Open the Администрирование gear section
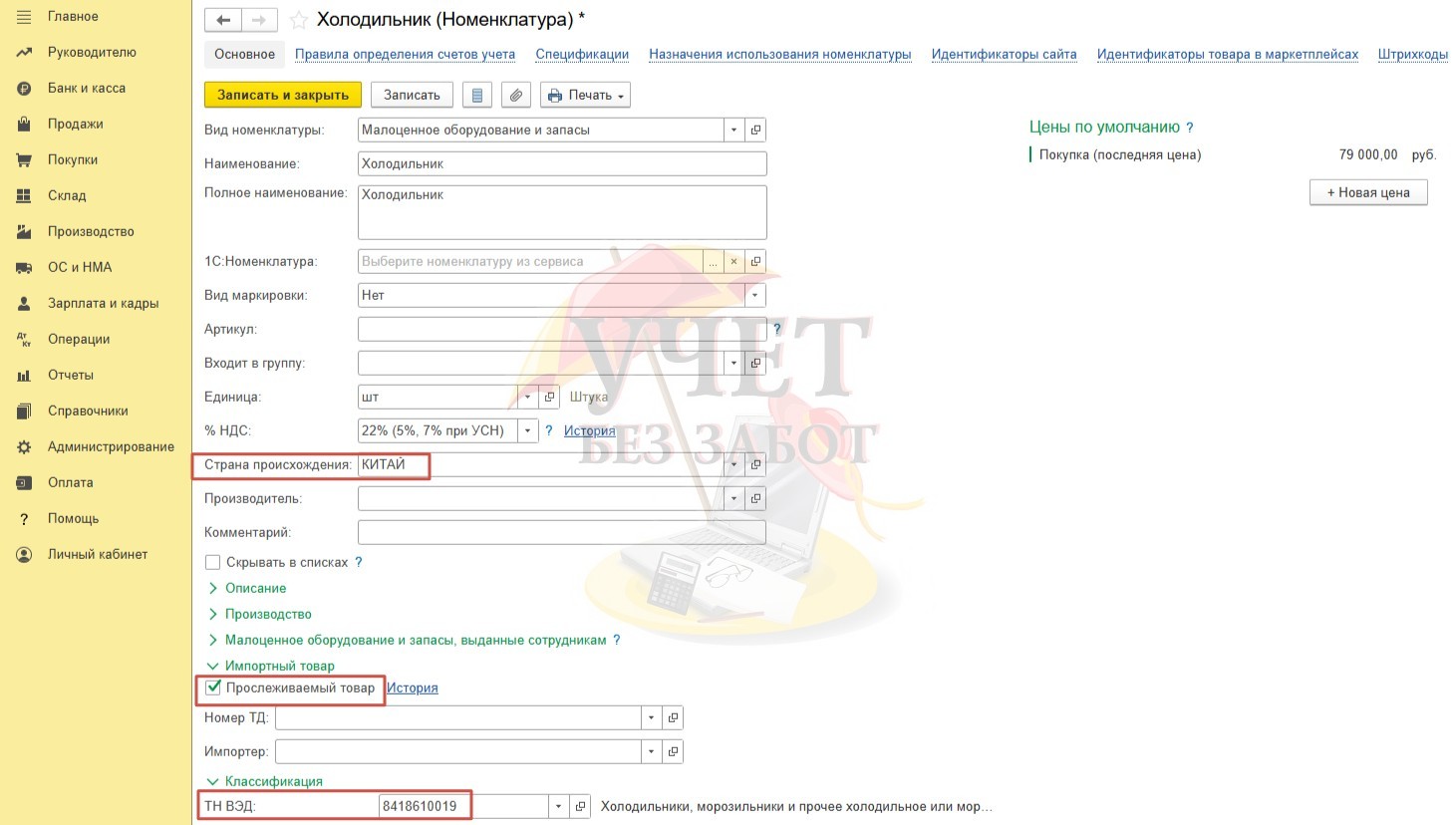The width and height of the screenshot is (1456, 825). [111, 446]
